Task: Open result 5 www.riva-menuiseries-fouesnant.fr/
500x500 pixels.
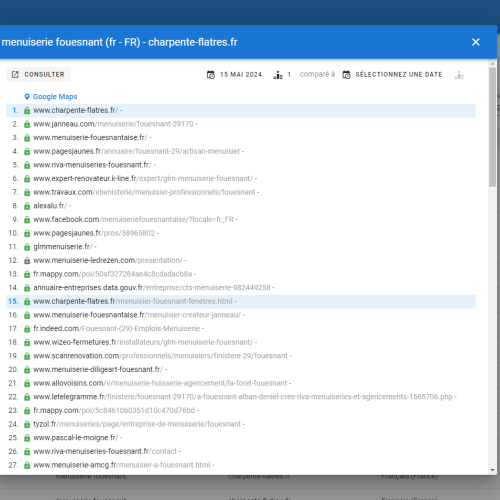Action: tap(92, 165)
